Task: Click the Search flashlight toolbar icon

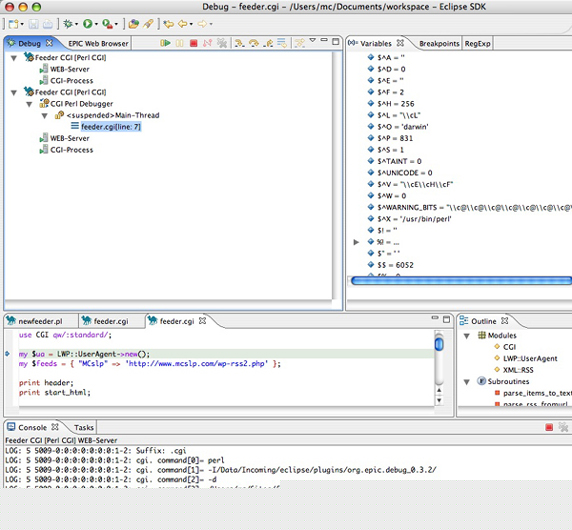Action: pos(148,24)
